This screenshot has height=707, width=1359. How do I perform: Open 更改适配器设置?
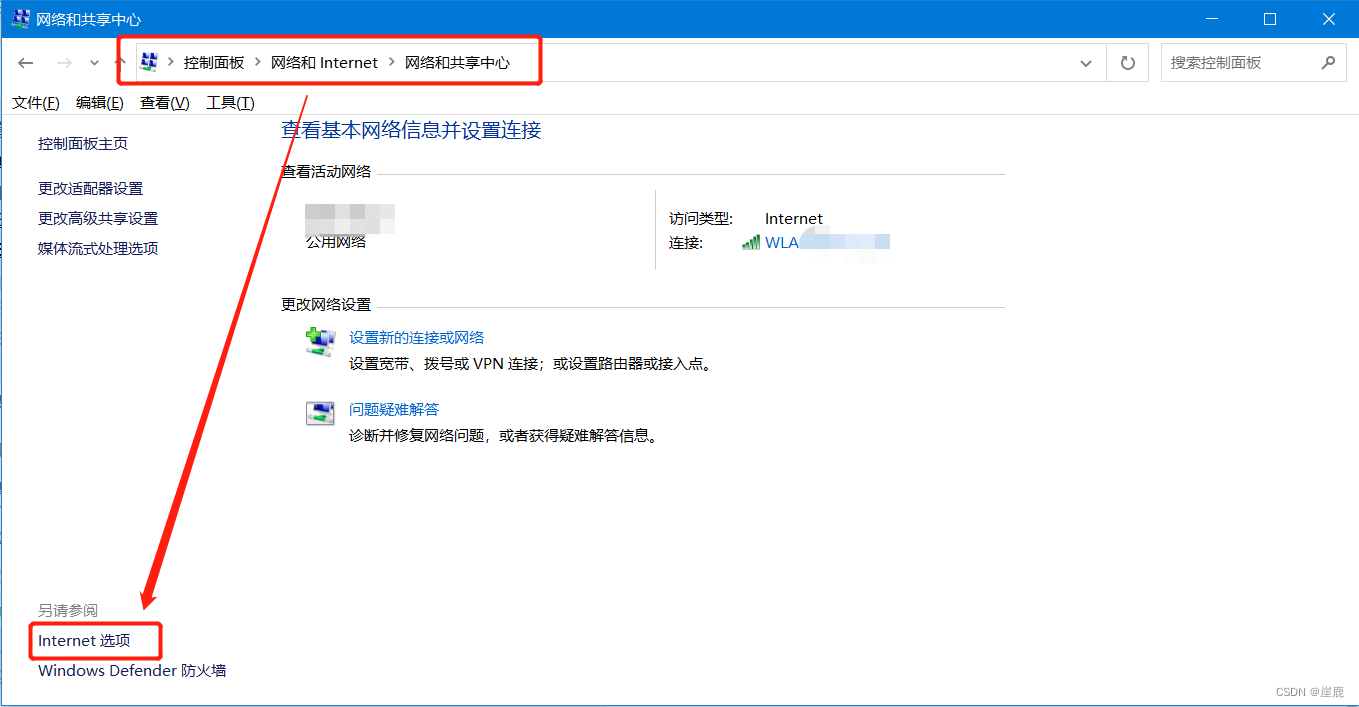[90, 188]
